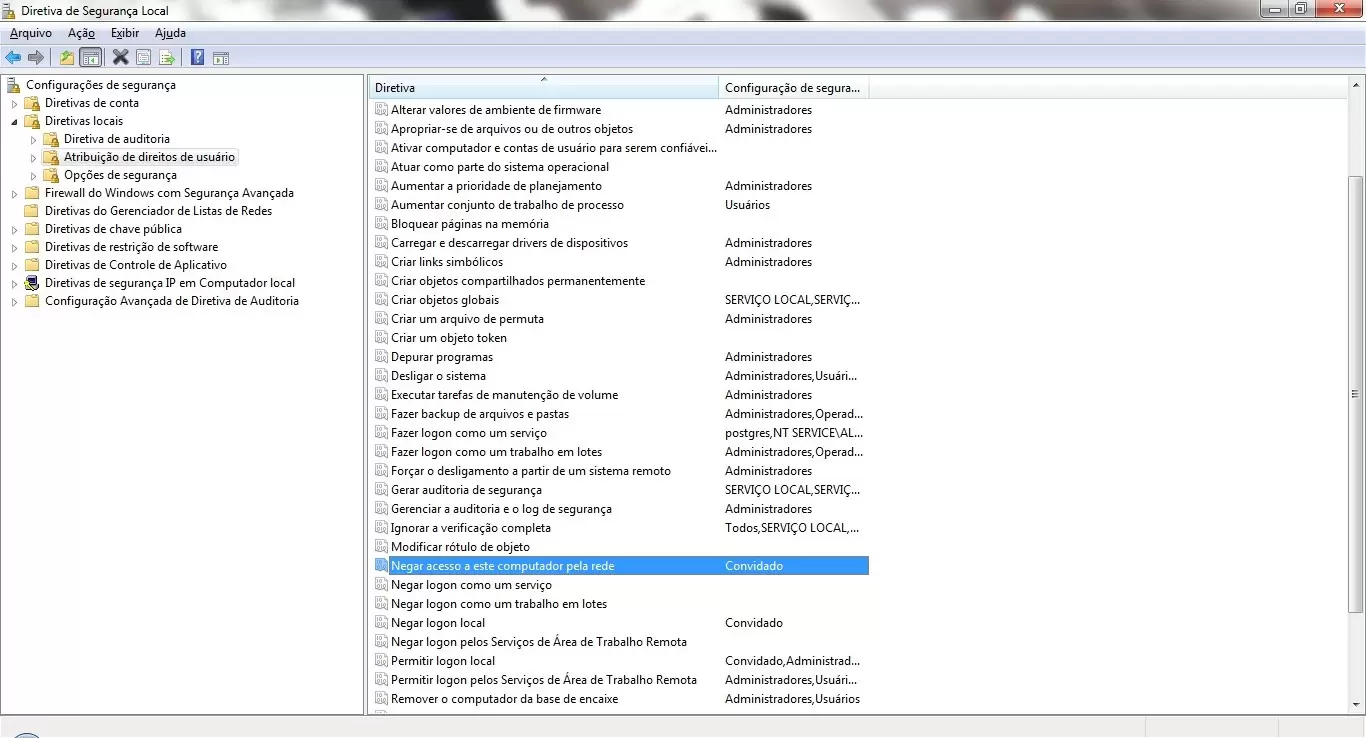Click the policy icon beside Desligar o sistema
The image size is (1366, 738).
pos(381,376)
